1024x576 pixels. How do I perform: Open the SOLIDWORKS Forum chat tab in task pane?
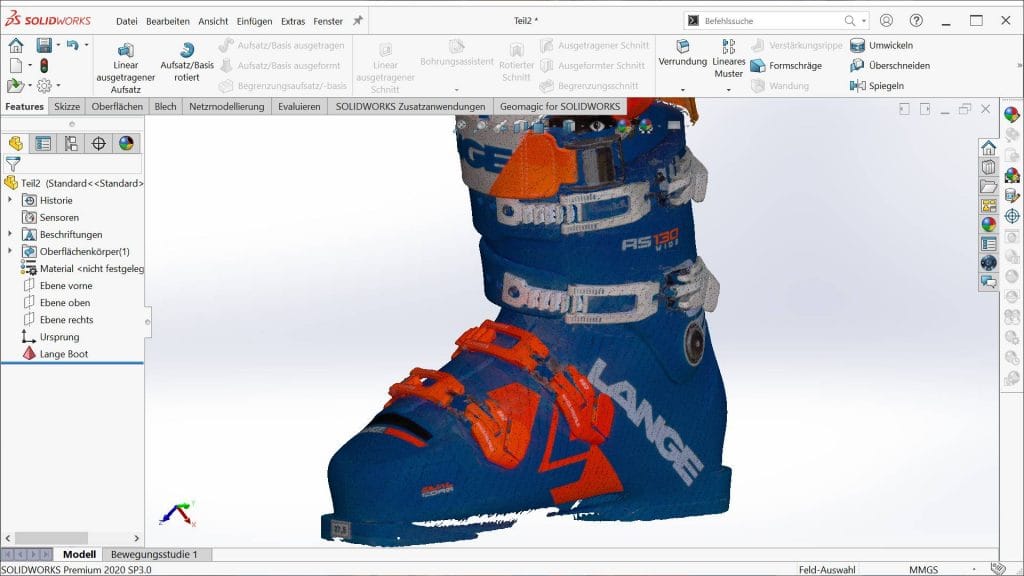pos(988,282)
